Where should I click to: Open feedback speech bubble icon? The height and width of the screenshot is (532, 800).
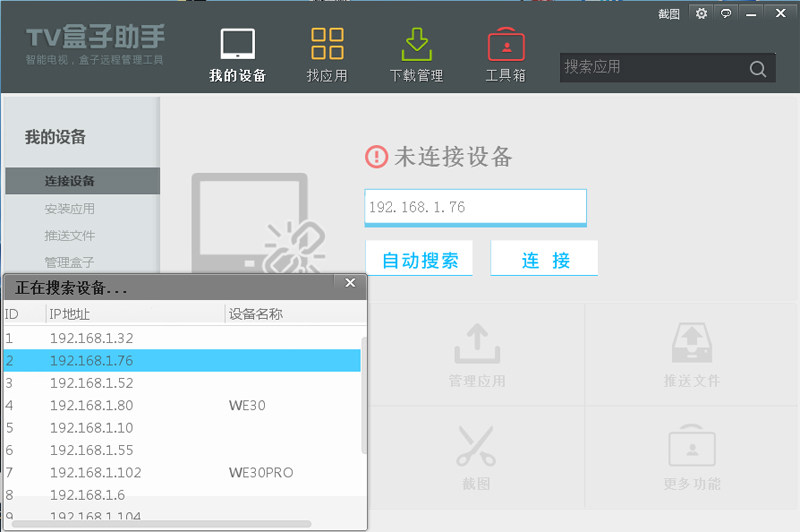(x=726, y=14)
